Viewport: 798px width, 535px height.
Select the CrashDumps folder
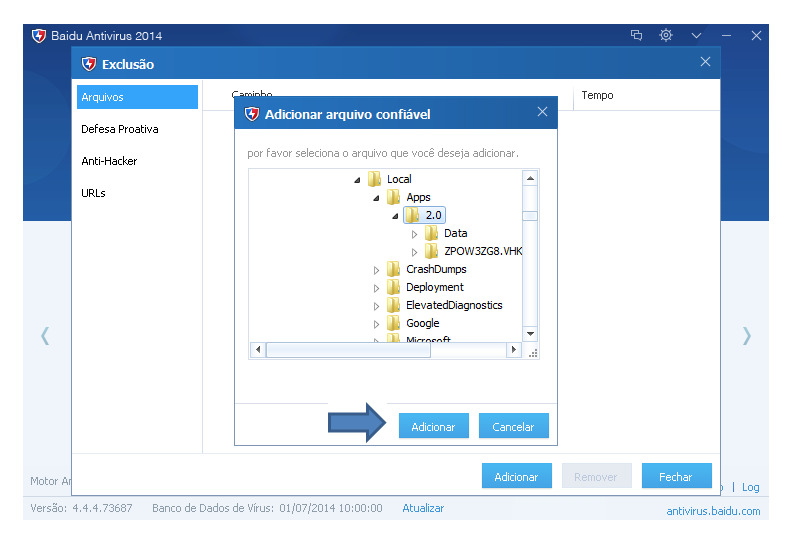(436, 269)
